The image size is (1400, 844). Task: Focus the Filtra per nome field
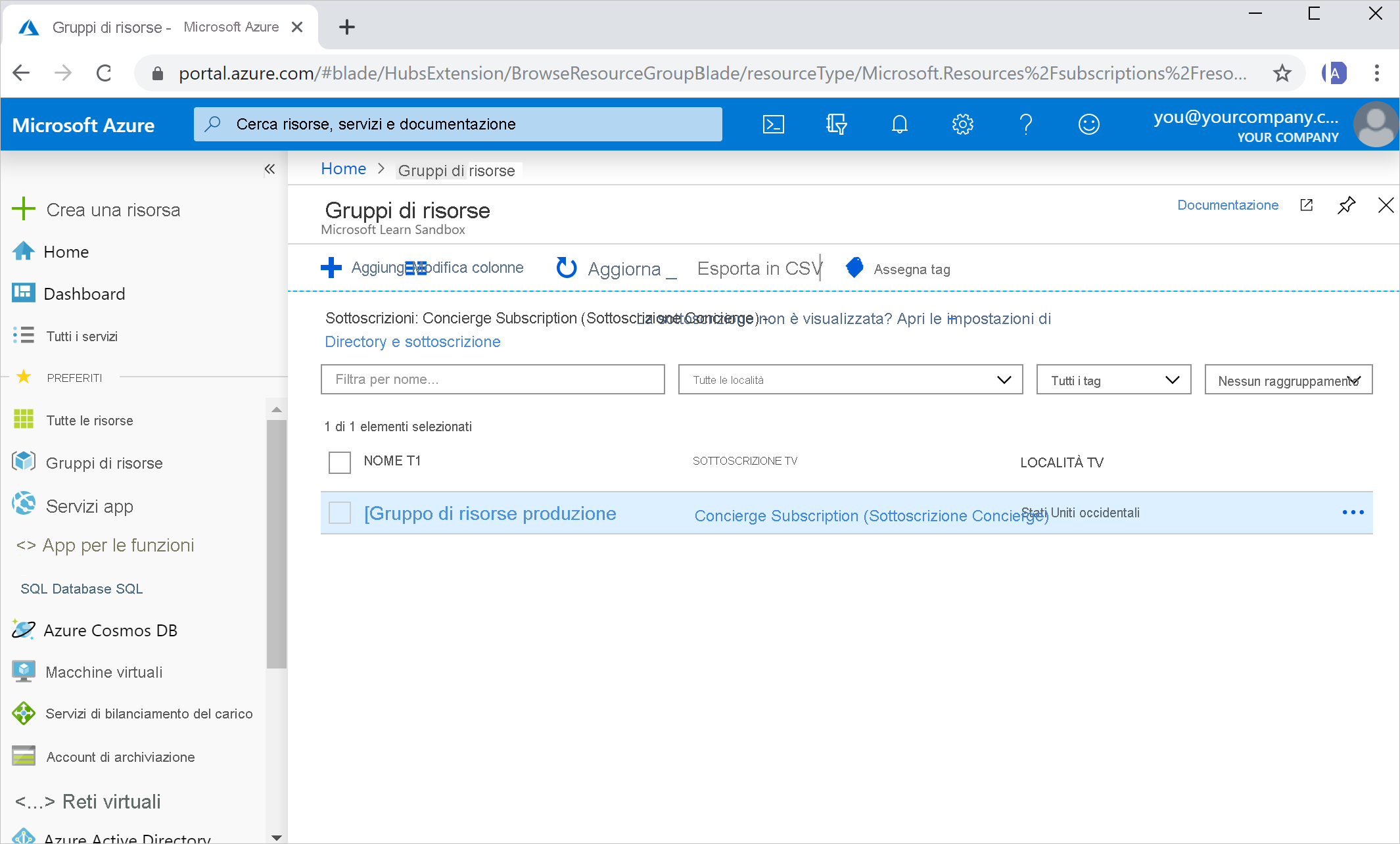493,379
